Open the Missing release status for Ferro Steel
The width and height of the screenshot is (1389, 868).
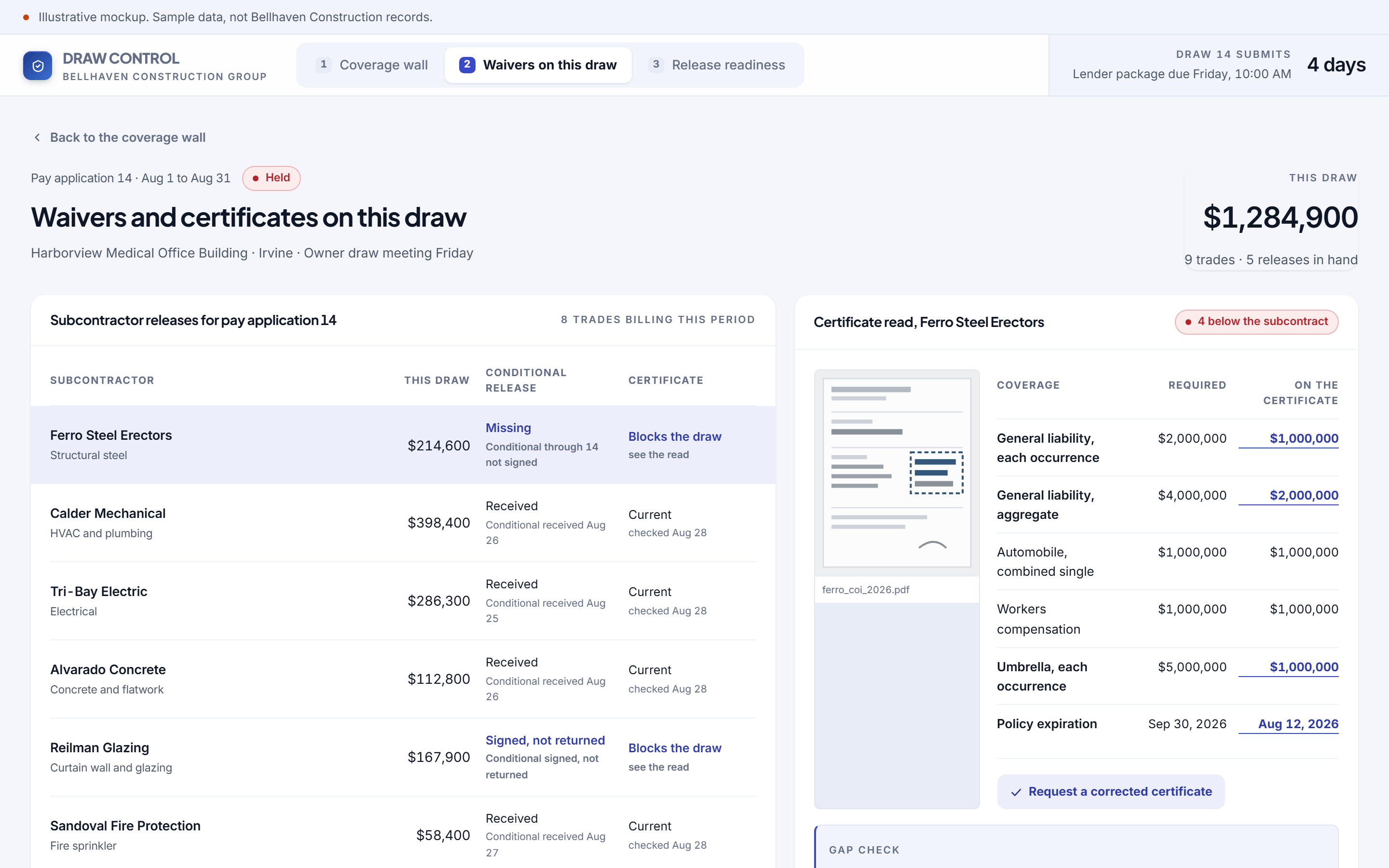point(508,428)
